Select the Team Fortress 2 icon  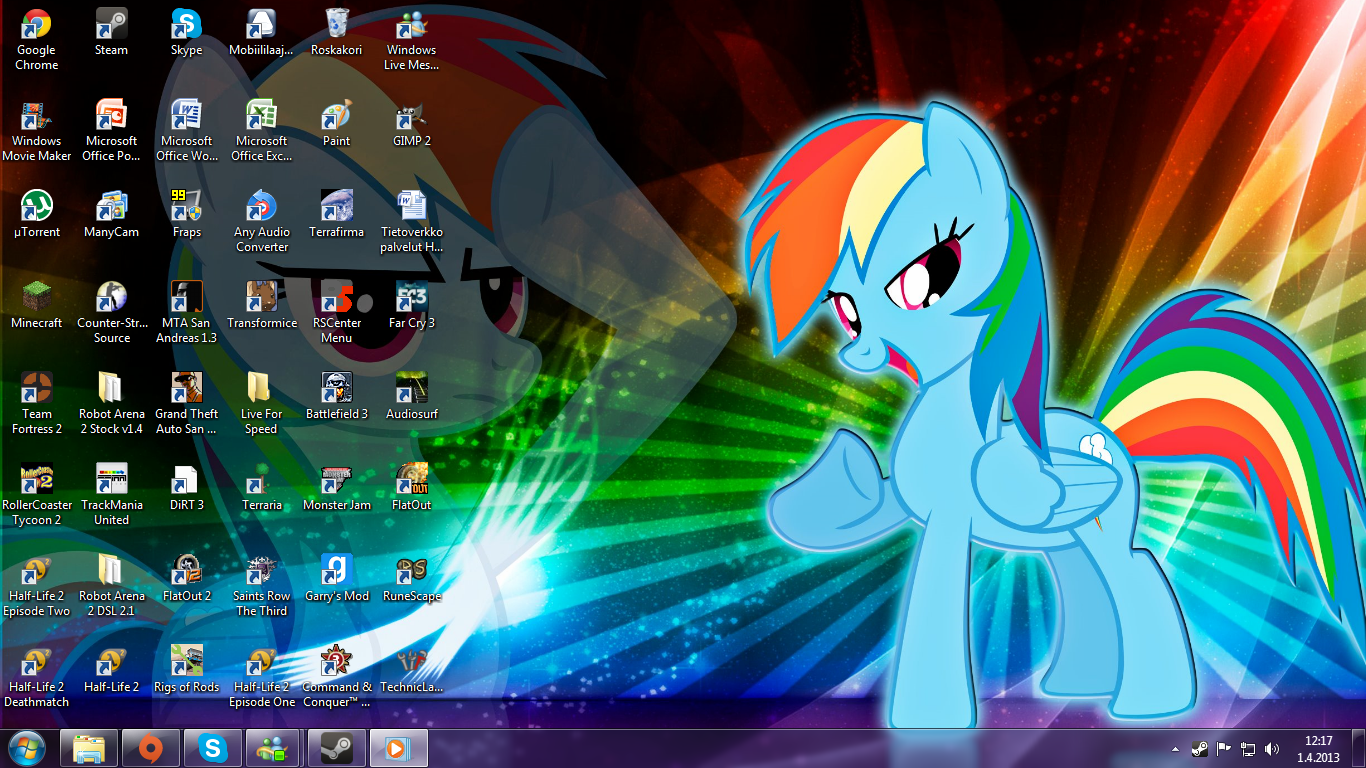point(37,404)
